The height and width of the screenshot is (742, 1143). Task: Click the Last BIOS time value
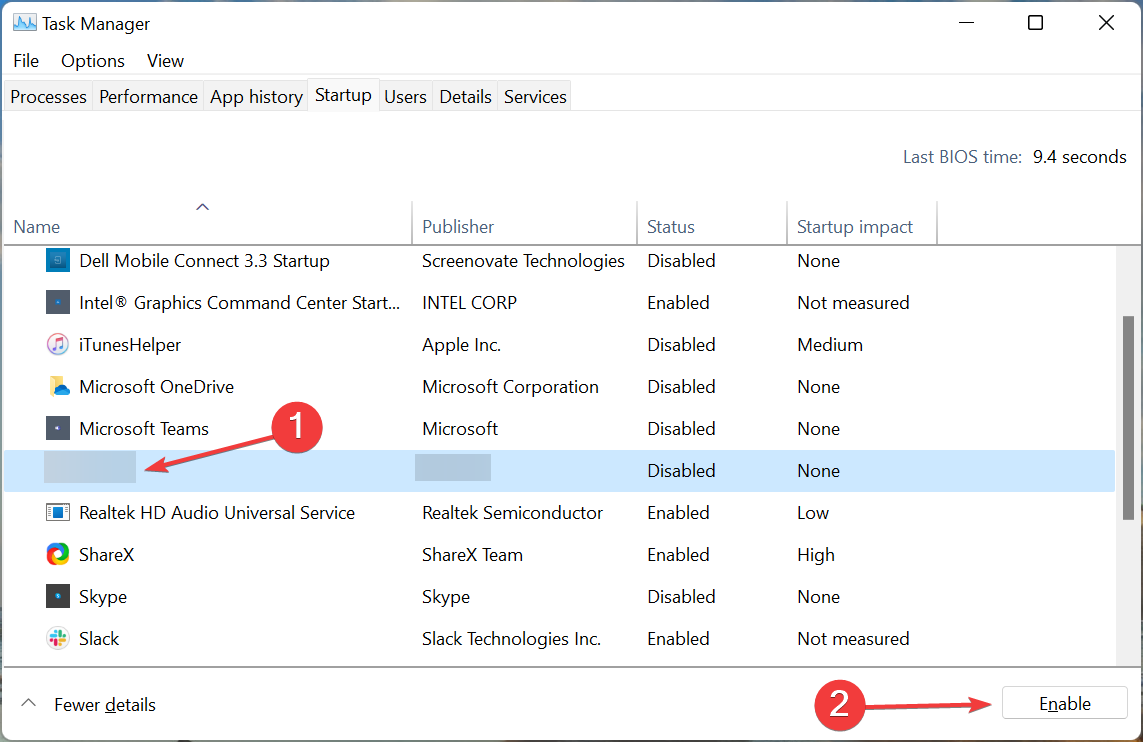click(1080, 157)
